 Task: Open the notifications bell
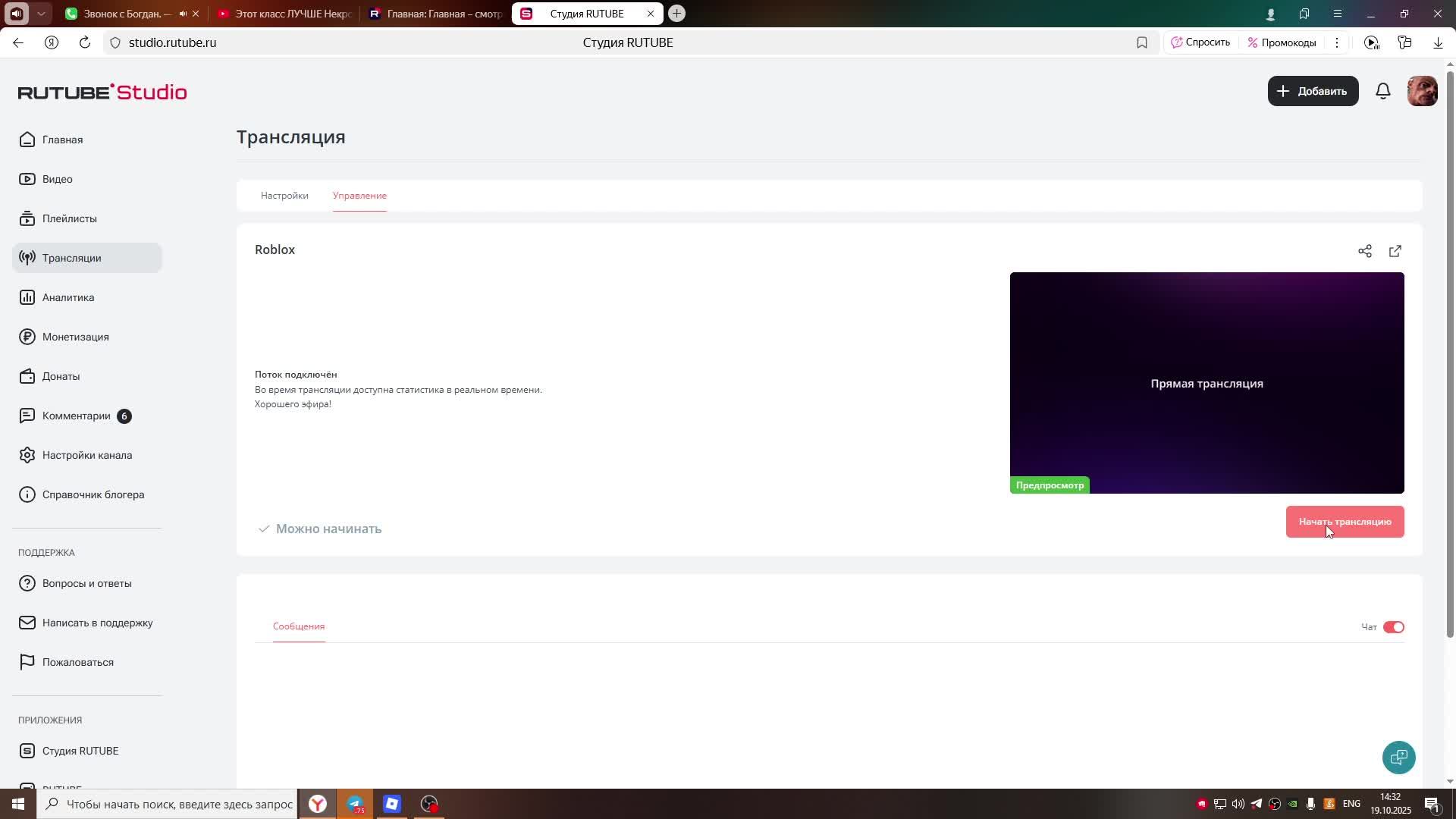[x=1382, y=91]
